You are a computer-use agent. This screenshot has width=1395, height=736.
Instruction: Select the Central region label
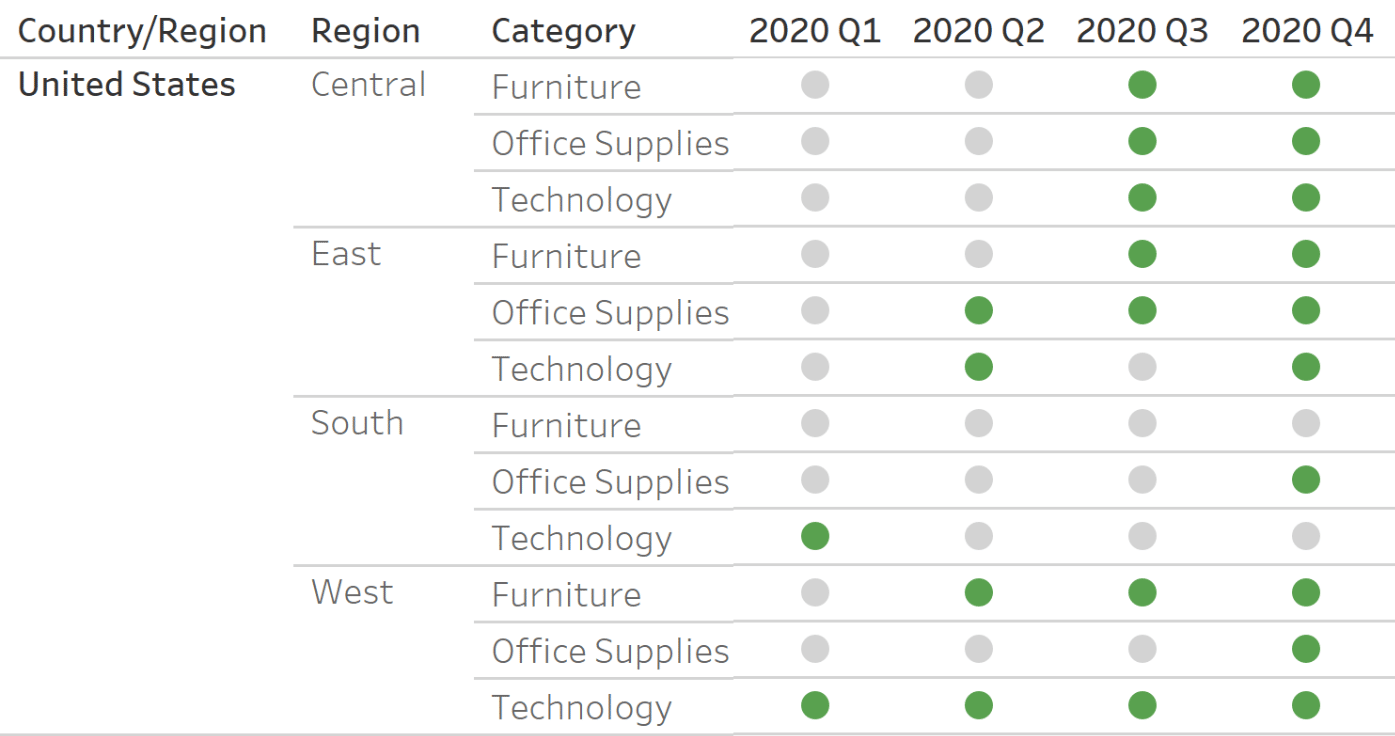tap(368, 85)
